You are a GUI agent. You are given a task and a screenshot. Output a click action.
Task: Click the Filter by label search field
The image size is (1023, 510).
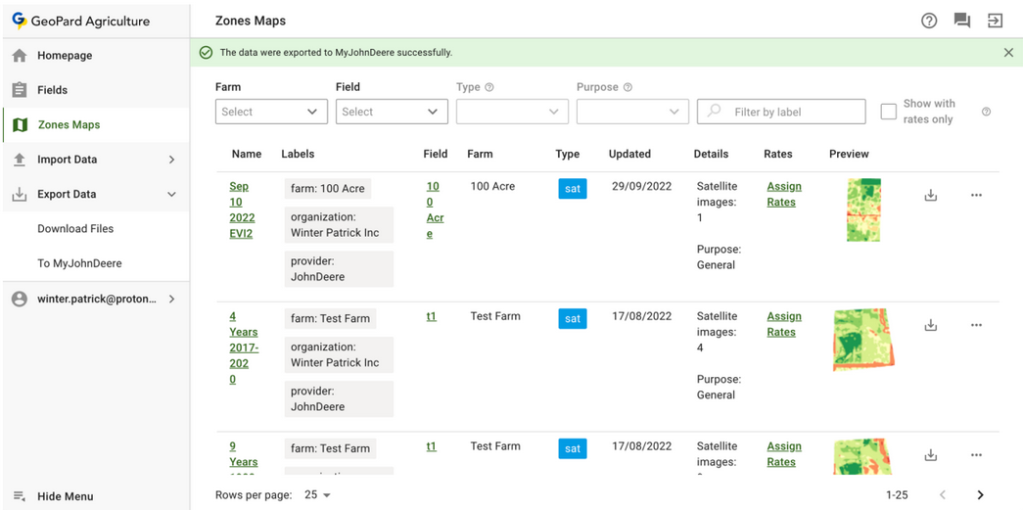[781, 112]
